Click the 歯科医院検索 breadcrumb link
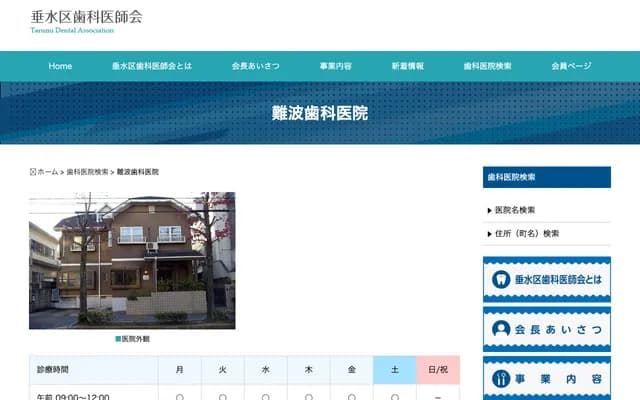 (88, 172)
